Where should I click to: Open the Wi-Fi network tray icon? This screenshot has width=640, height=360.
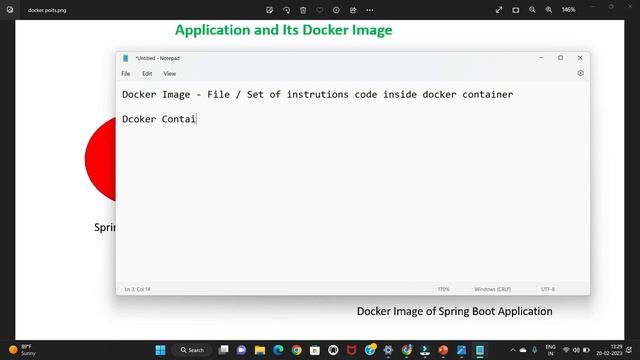(566, 350)
